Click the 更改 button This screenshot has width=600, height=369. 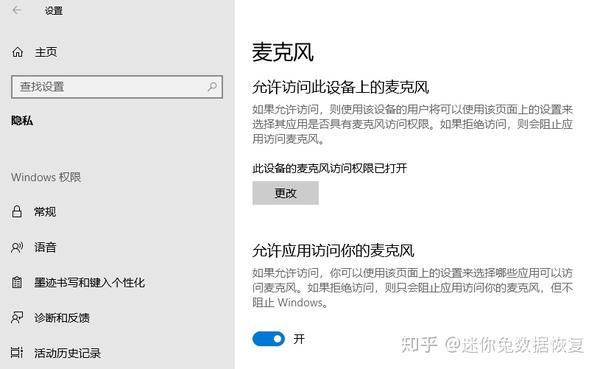click(x=285, y=193)
